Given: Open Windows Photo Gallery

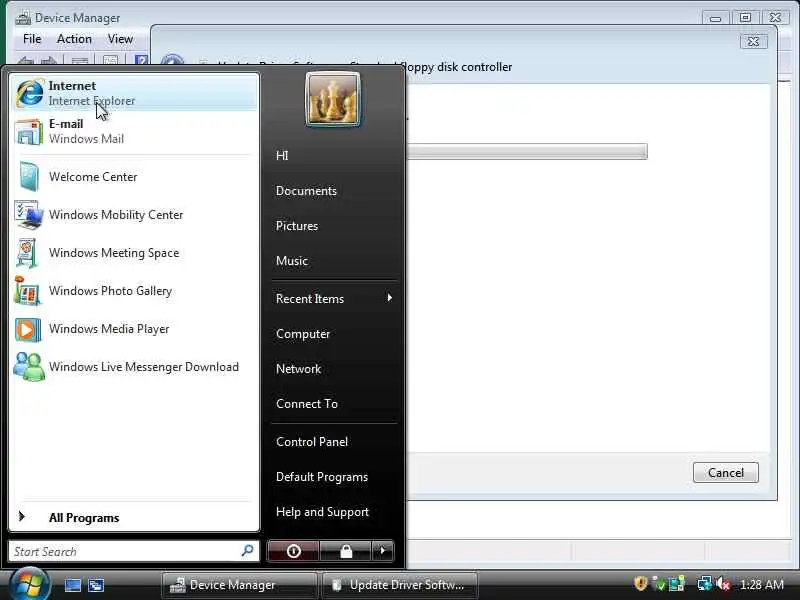Looking at the screenshot, I should pos(134,291).
